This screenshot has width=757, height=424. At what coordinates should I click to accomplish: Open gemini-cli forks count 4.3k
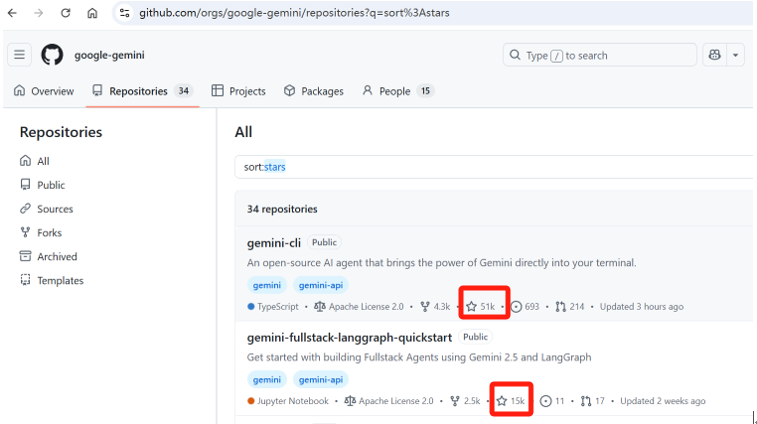pos(435,306)
